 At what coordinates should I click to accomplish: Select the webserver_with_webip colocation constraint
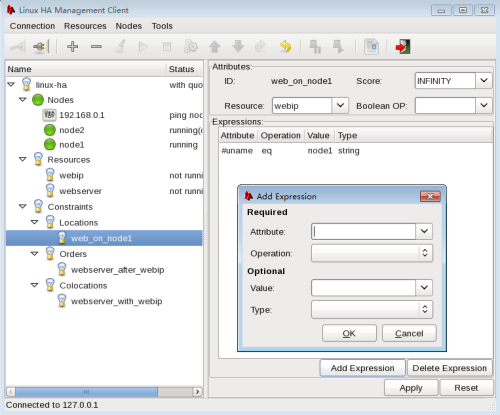[117, 301]
